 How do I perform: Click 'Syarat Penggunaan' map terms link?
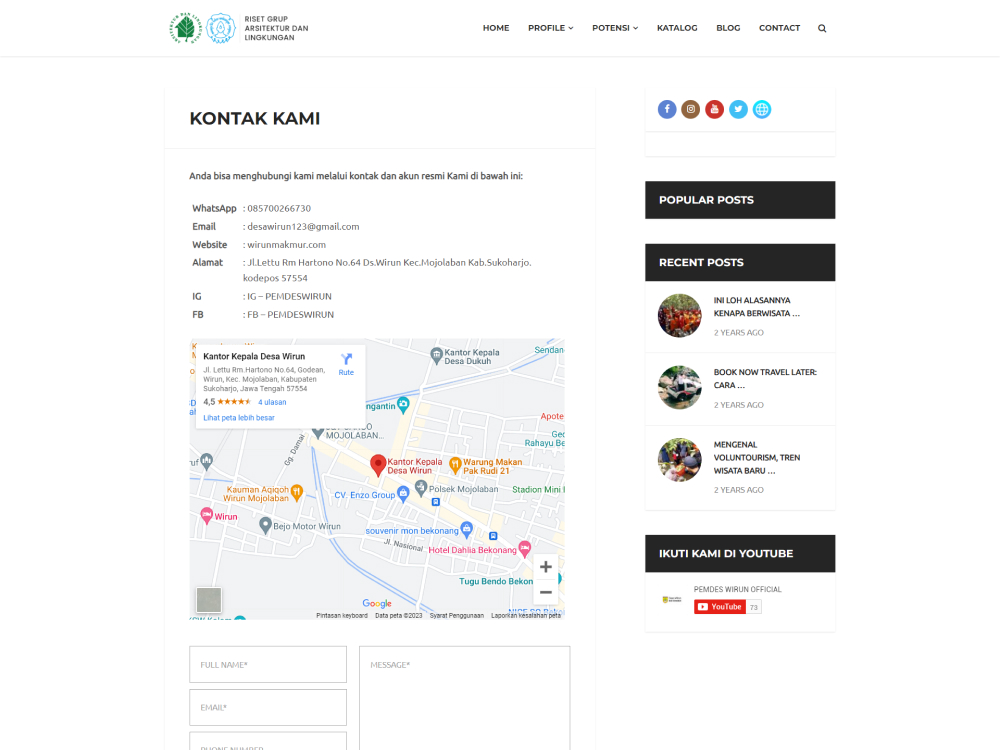pyautogui.click(x=457, y=616)
